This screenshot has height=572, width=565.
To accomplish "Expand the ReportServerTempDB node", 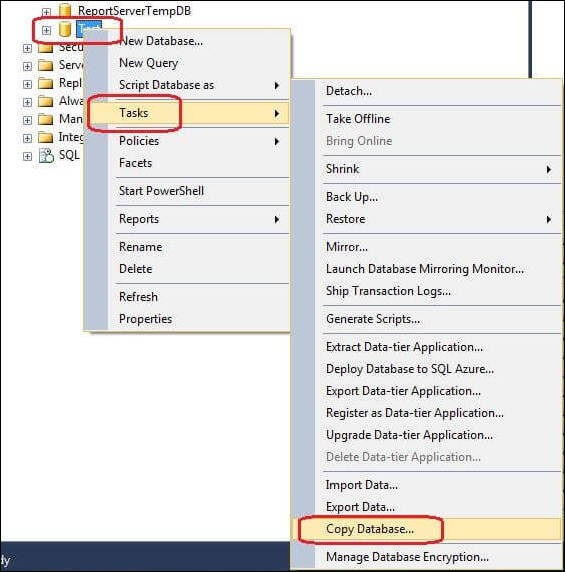I will pyautogui.click(x=46, y=12).
